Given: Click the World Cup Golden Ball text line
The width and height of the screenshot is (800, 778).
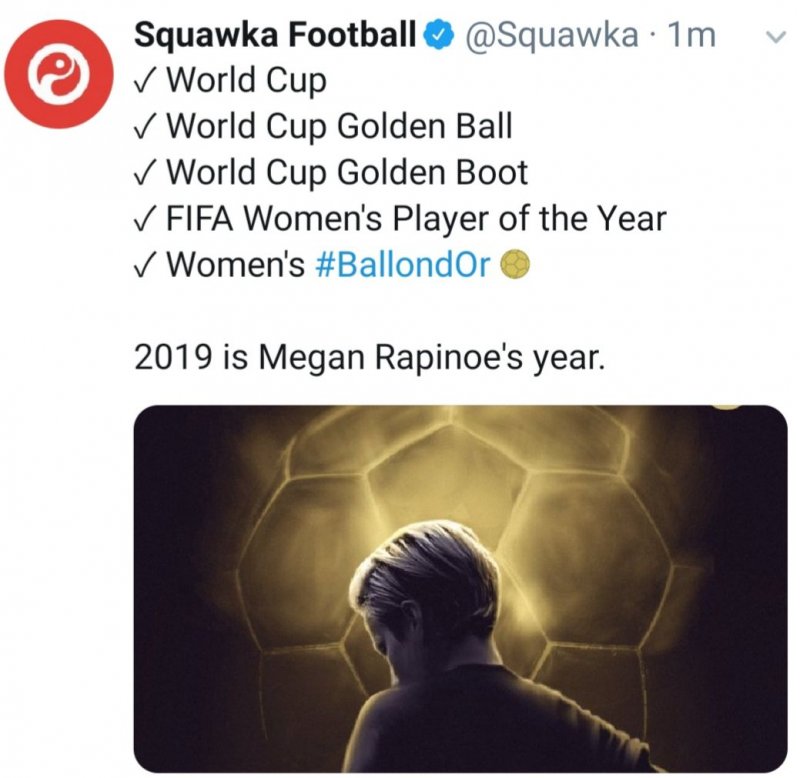Looking at the screenshot, I should click(x=340, y=126).
